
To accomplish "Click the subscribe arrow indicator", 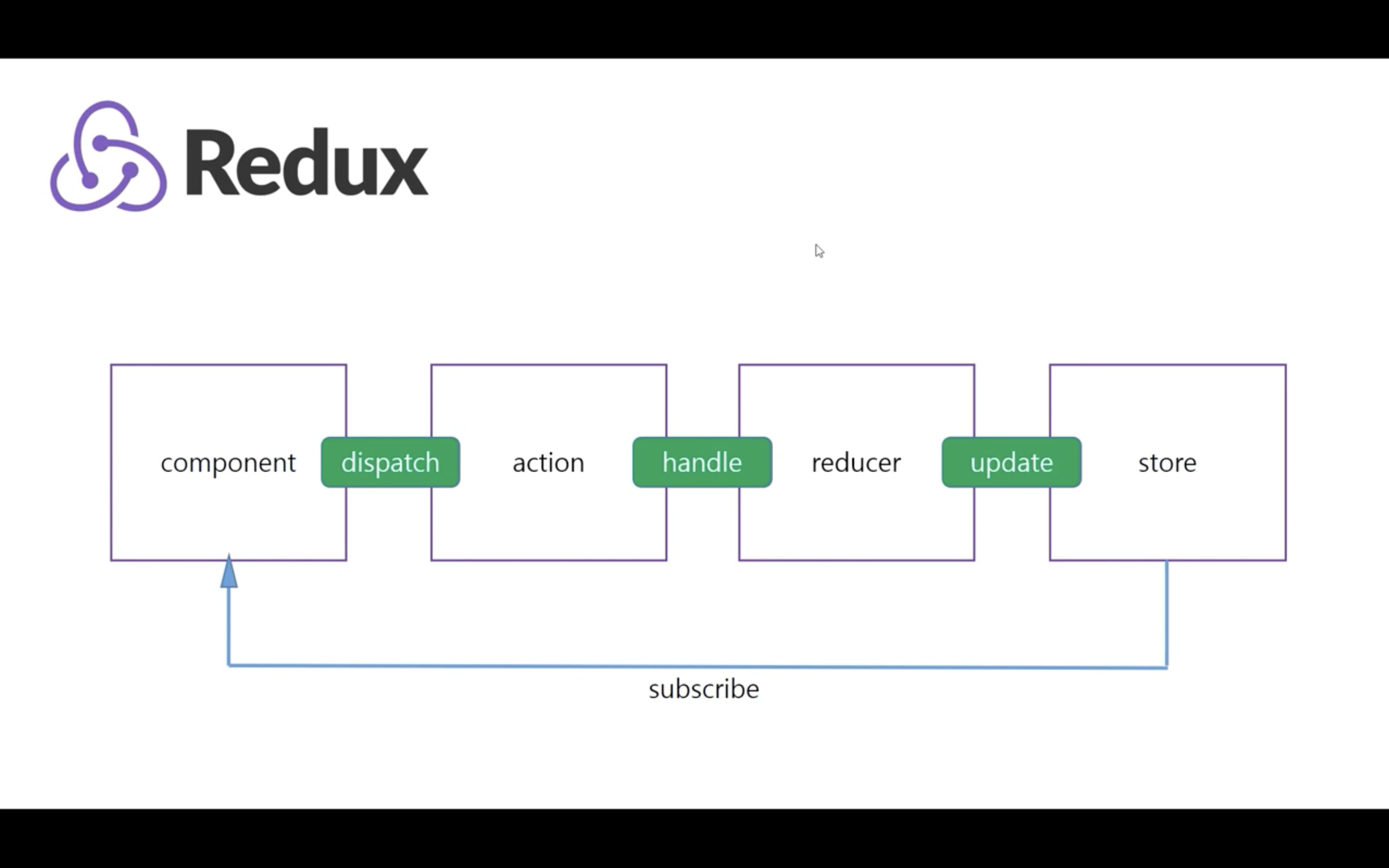I will pos(228,573).
